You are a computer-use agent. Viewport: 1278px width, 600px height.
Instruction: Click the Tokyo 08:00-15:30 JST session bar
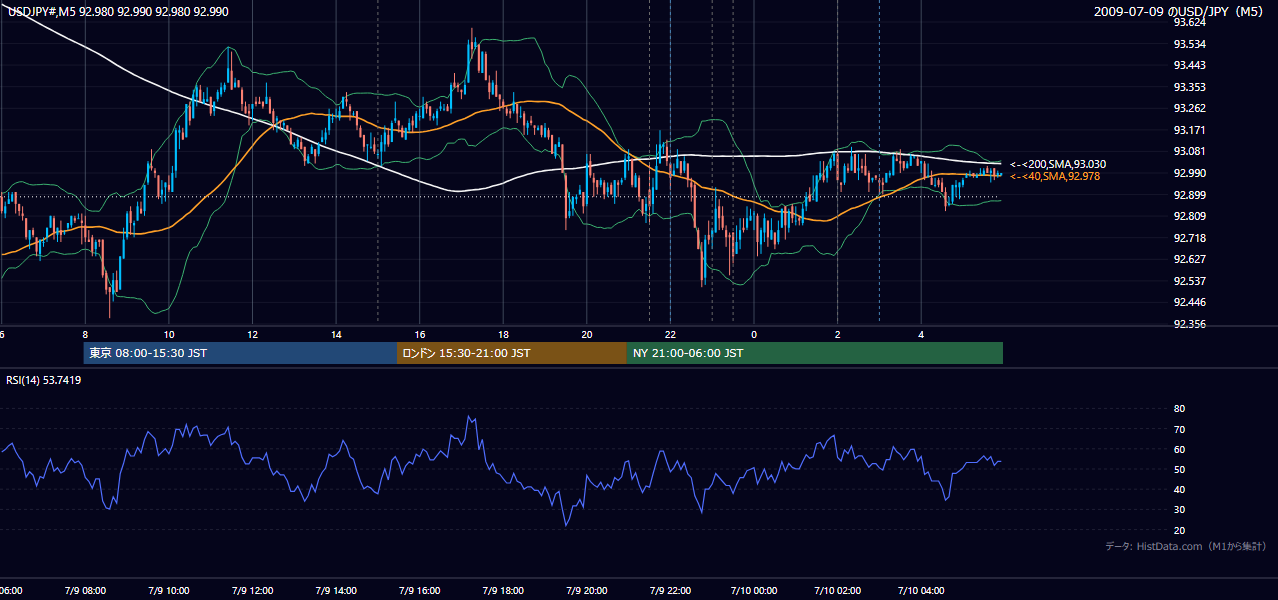241,353
